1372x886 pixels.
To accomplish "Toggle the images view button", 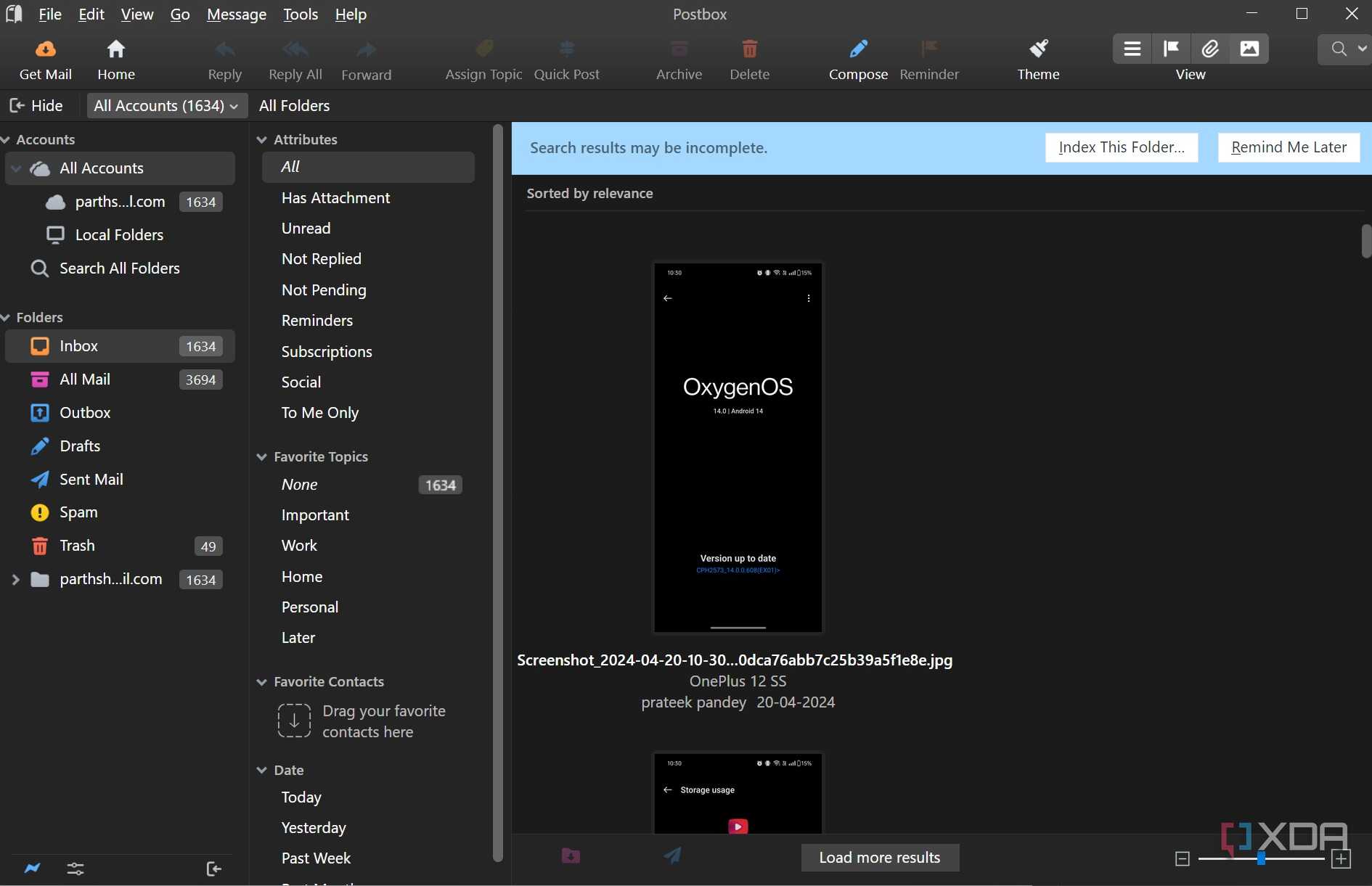I will point(1249,49).
